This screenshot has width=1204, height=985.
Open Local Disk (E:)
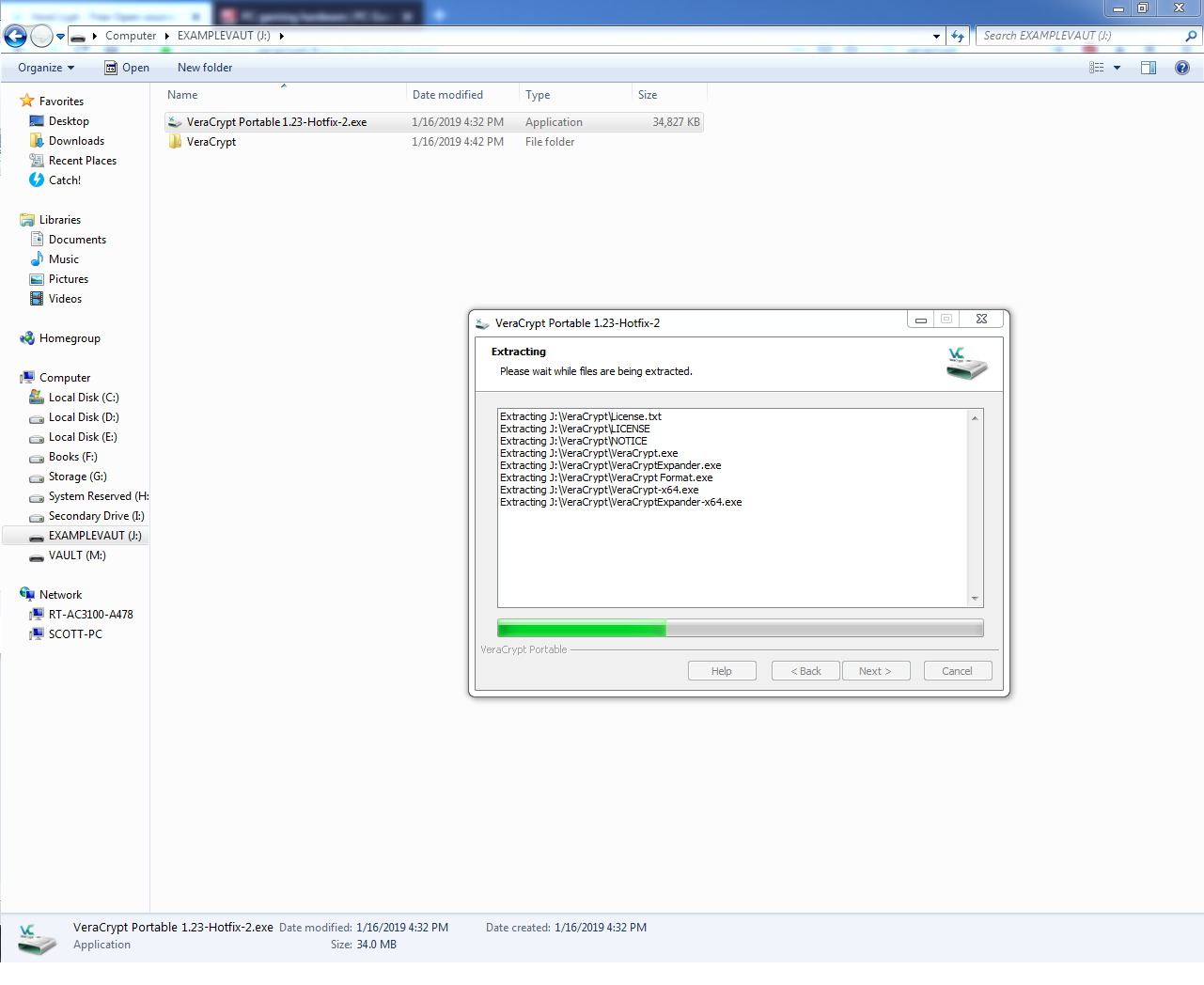(83, 437)
